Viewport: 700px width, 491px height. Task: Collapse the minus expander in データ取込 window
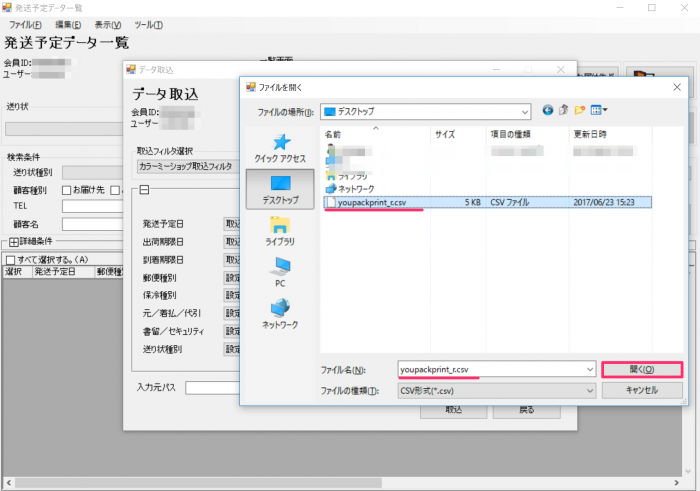144,190
